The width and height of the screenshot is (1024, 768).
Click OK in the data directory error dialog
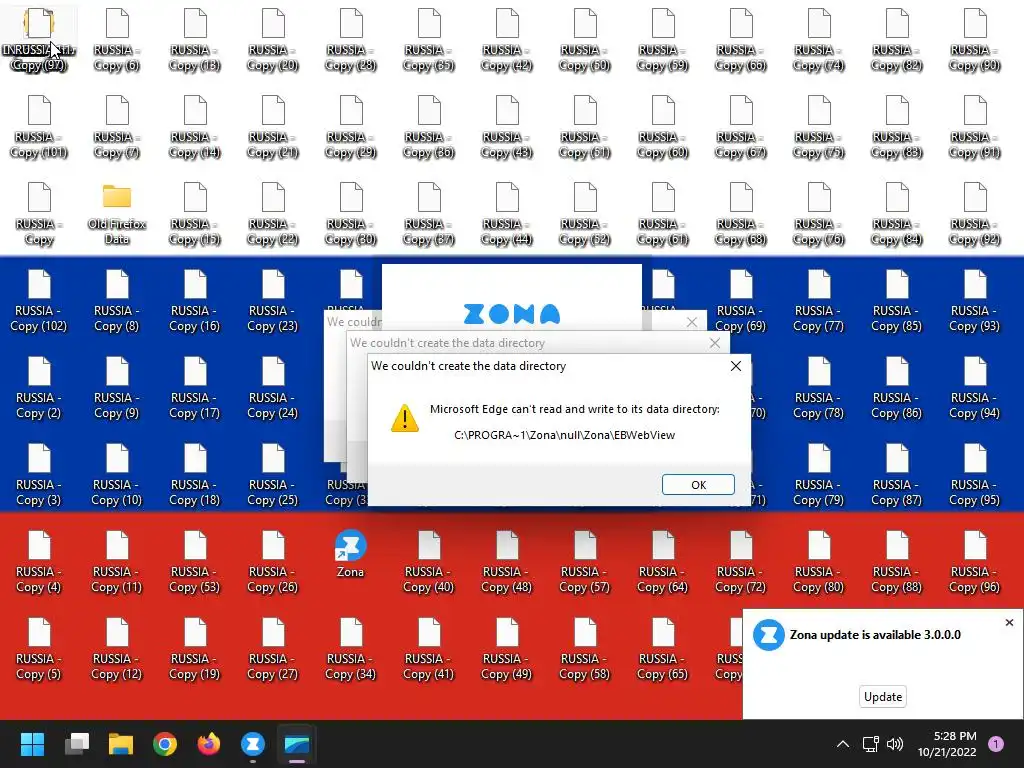(698, 485)
